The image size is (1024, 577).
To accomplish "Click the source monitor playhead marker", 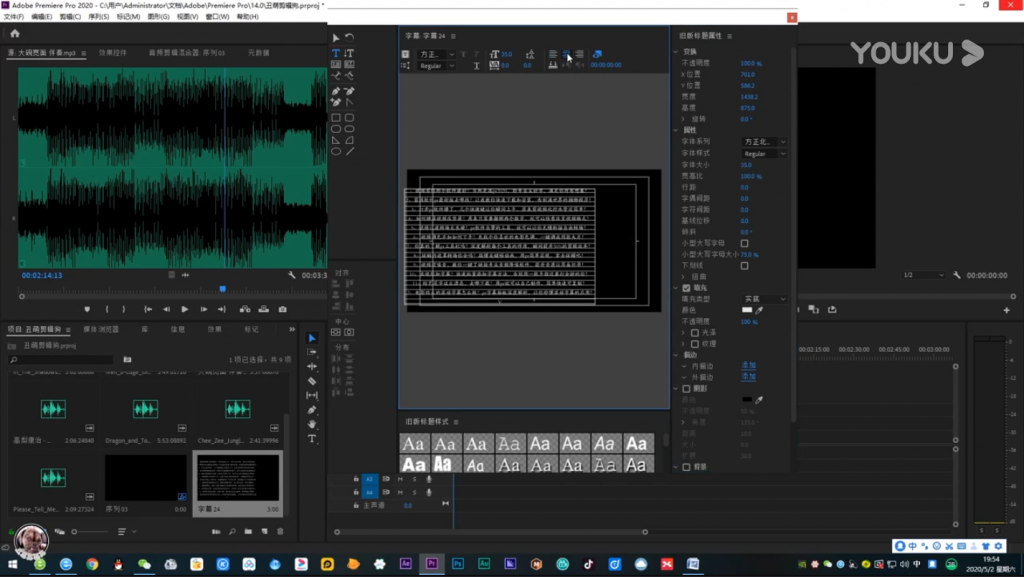I will [x=223, y=288].
